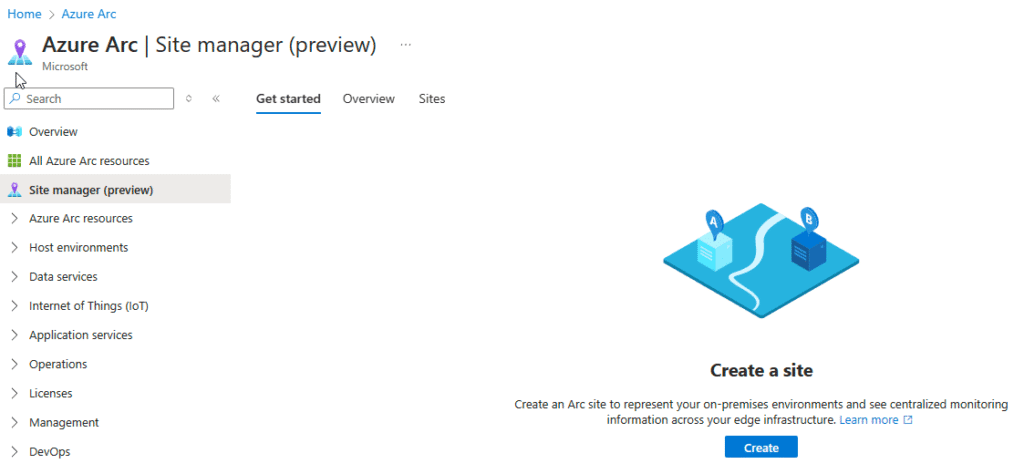Expand Application services section

coord(15,335)
